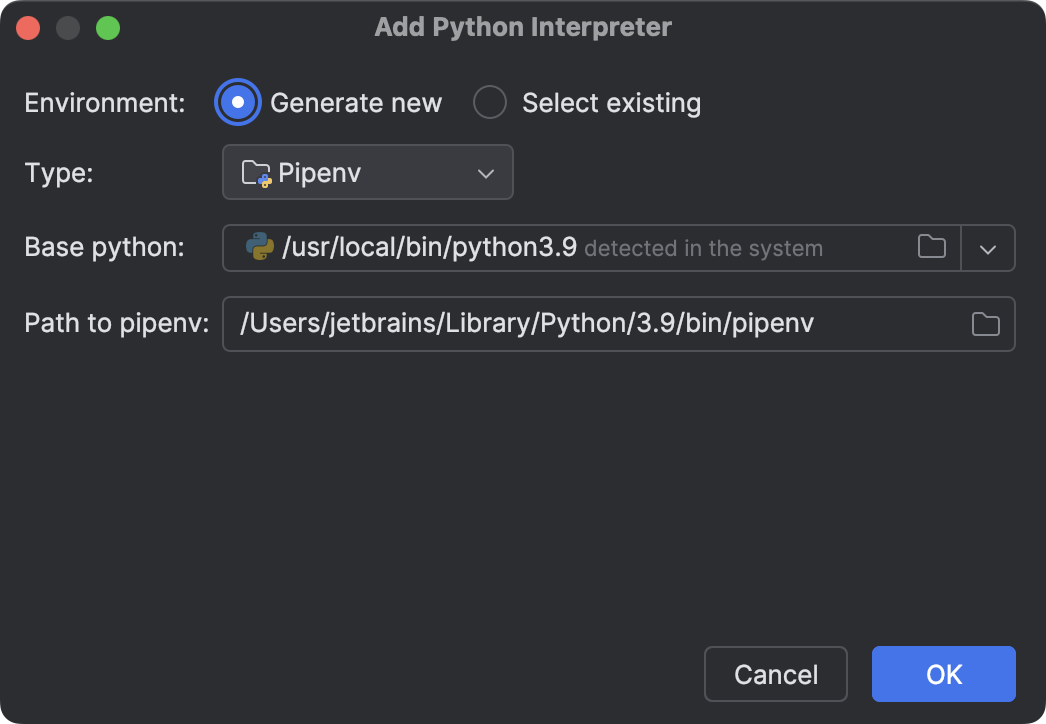Click the Add Python Interpreter title bar
Image resolution: width=1046 pixels, height=724 pixels.
click(522, 27)
